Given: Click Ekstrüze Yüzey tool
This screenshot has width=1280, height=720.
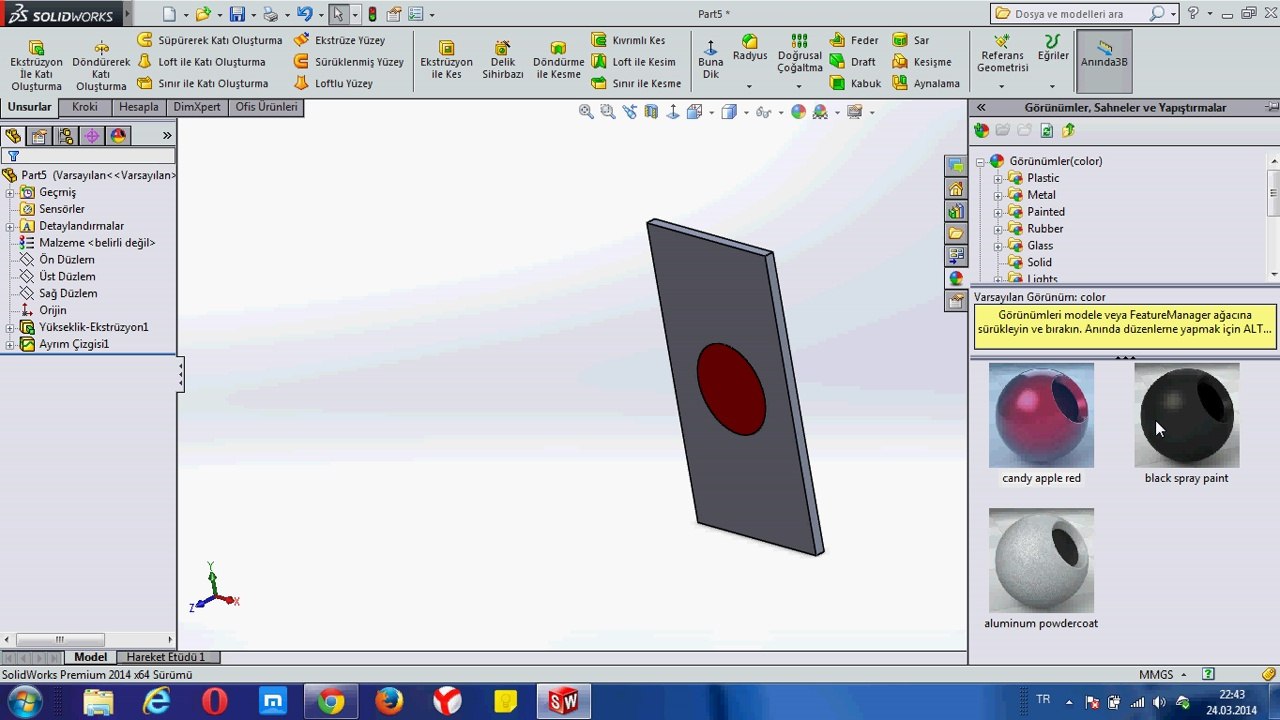Looking at the screenshot, I should [339, 40].
